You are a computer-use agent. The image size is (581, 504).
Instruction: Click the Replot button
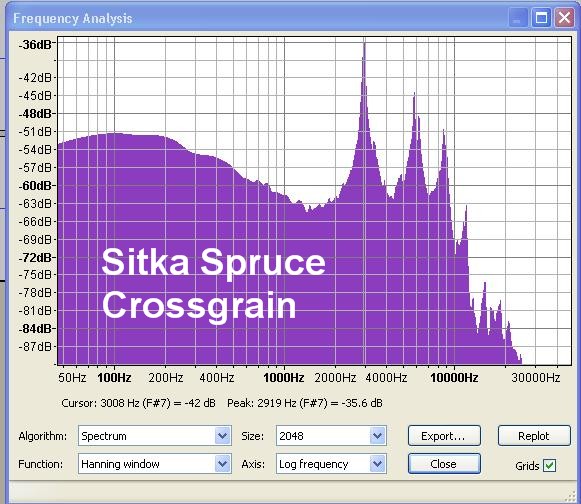534,436
